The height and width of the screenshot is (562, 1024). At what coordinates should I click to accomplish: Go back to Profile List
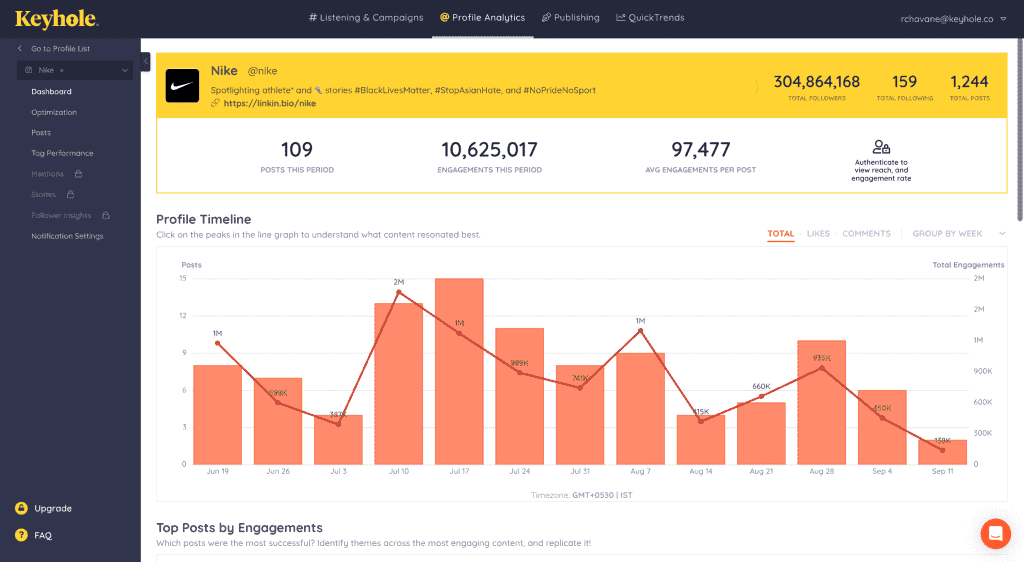point(54,48)
